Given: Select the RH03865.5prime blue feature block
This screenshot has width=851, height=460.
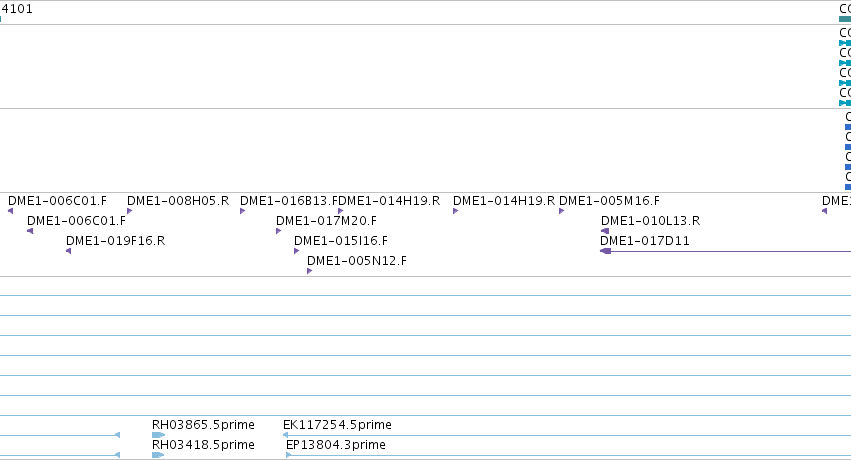Looking at the screenshot, I should [158, 435].
